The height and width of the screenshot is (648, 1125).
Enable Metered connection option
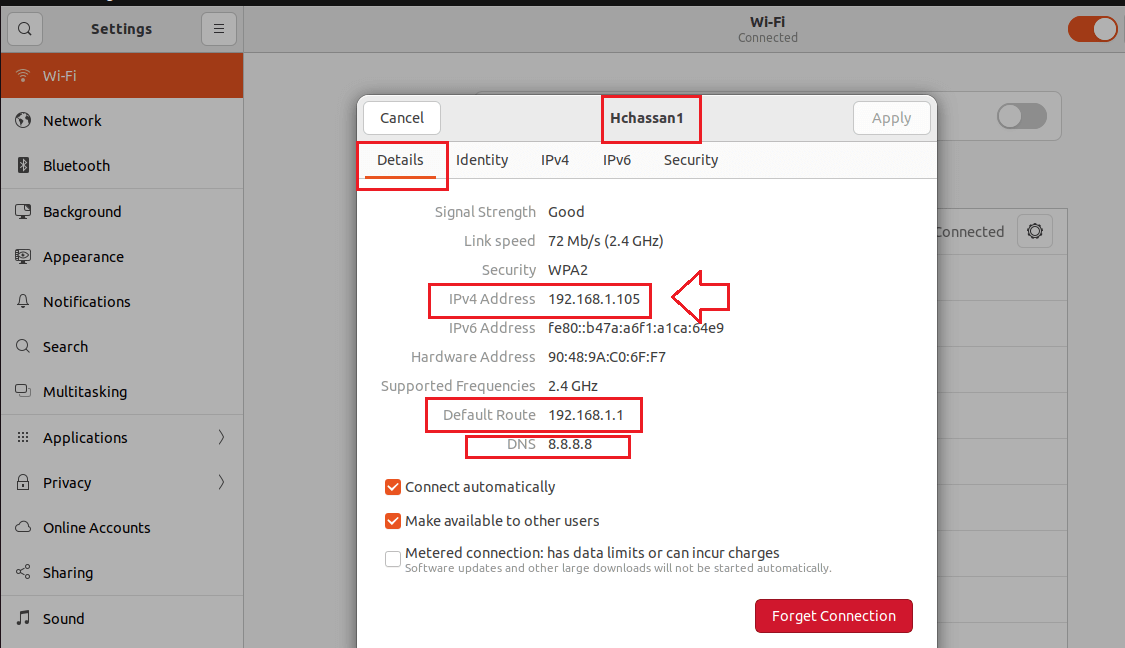393,559
